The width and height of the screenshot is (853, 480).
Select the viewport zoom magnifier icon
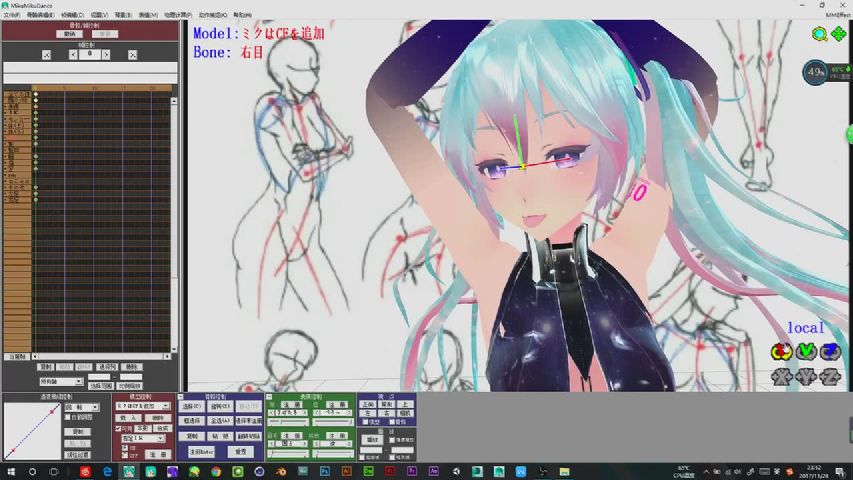click(819, 34)
